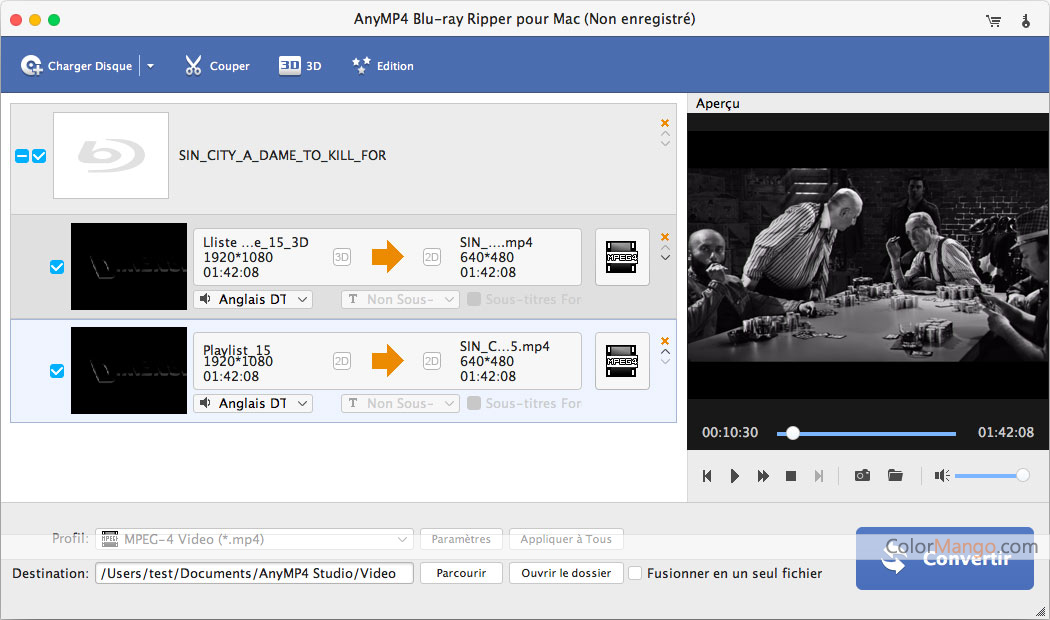Viewport: 1050px width, 620px height.
Task: Open the Charger Disque dropdown arrow
Action: (x=150, y=66)
